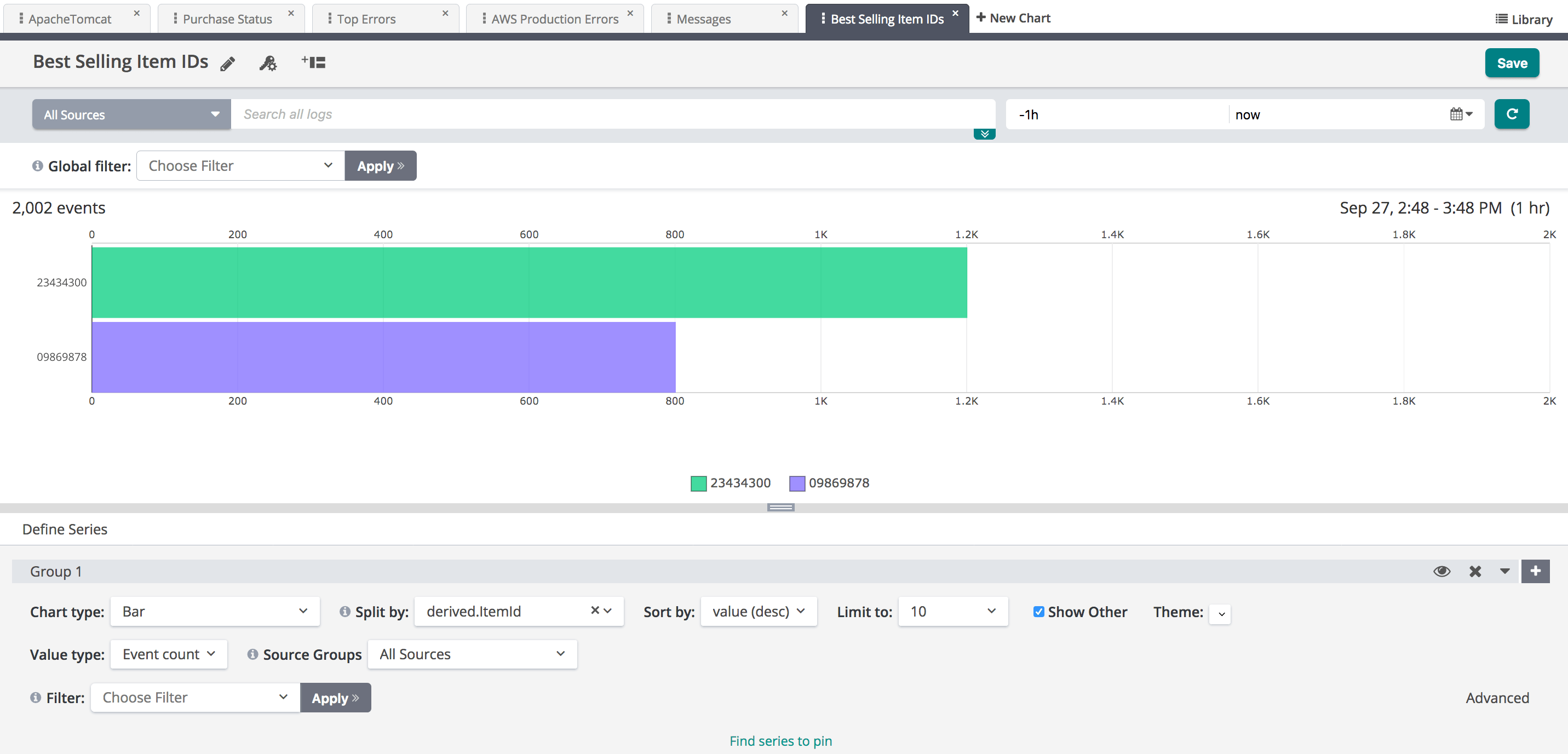The image size is (1568, 754).
Task: Switch to the Top Errors tab
Action: (366, 20)
